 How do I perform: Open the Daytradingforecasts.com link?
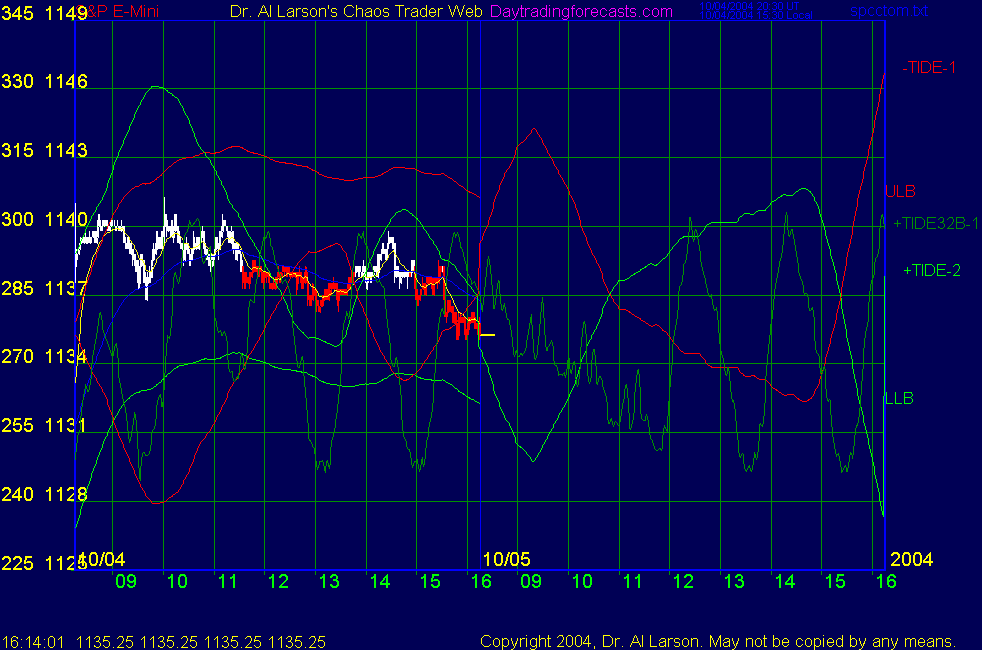coord(580,11)
